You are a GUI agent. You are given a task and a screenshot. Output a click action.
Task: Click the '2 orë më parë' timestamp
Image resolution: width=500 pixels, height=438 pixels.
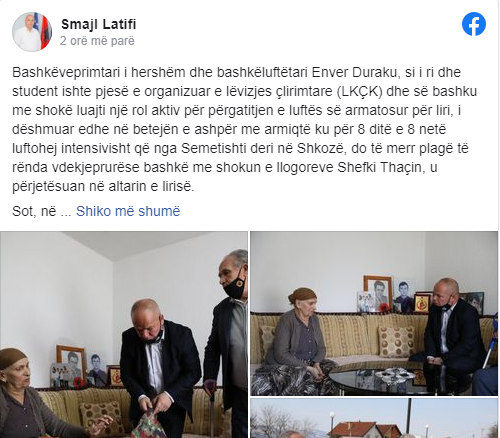coord(97,41)
